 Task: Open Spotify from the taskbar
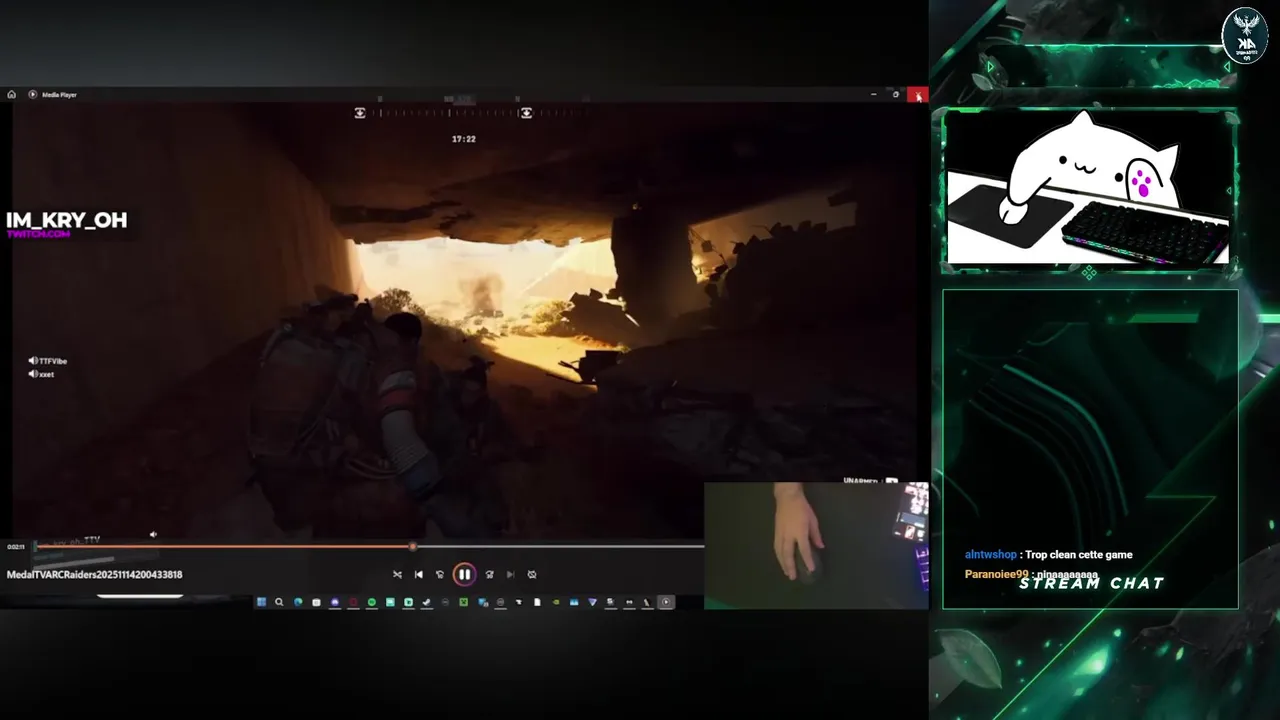pos(371,602)
